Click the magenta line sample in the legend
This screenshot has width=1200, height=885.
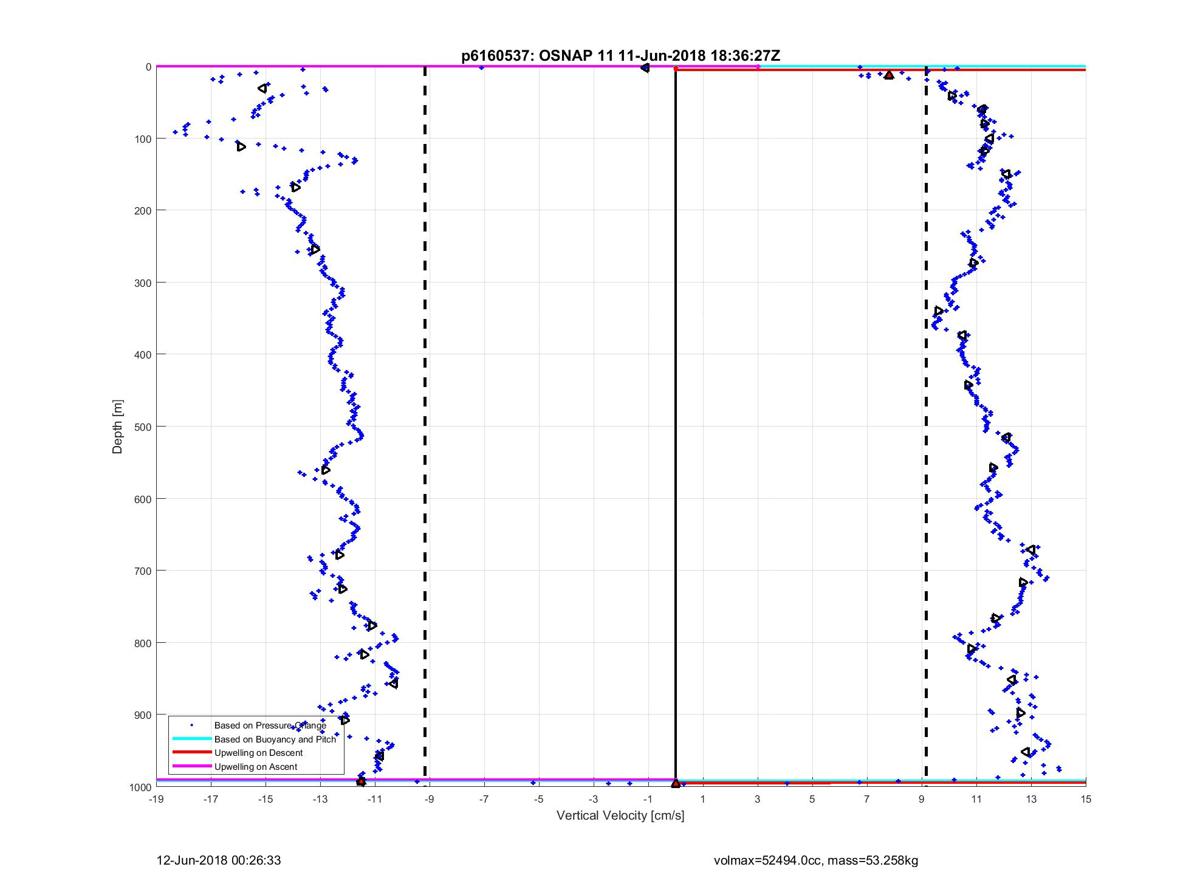pos(191,766)
